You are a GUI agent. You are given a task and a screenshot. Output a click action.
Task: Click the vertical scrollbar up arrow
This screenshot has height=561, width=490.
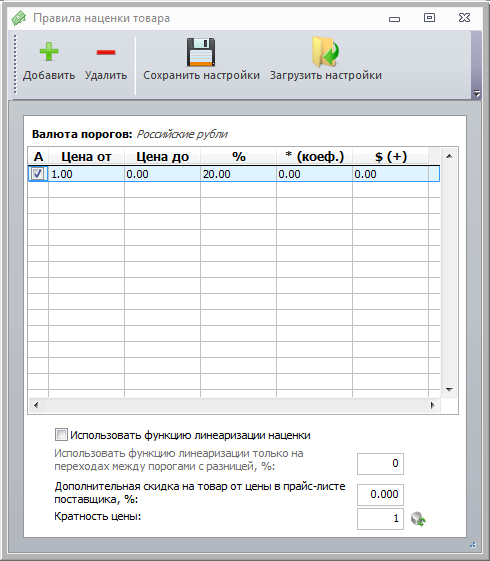[x=449, y=156]
